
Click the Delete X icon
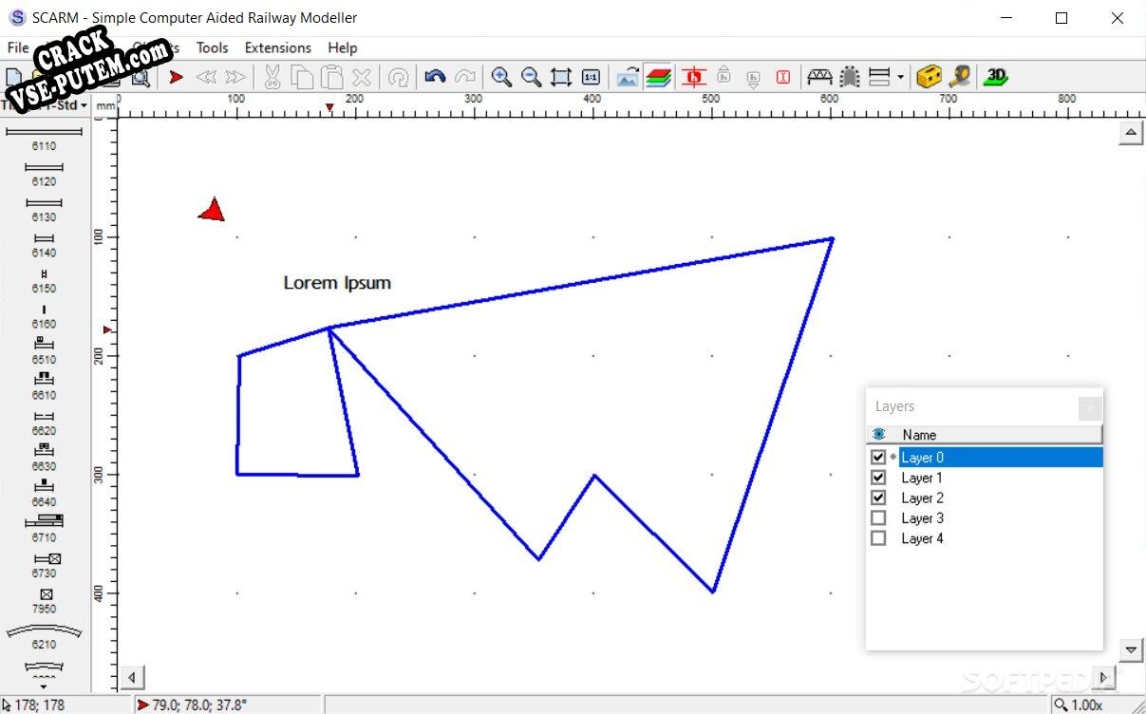click(362, 77)
